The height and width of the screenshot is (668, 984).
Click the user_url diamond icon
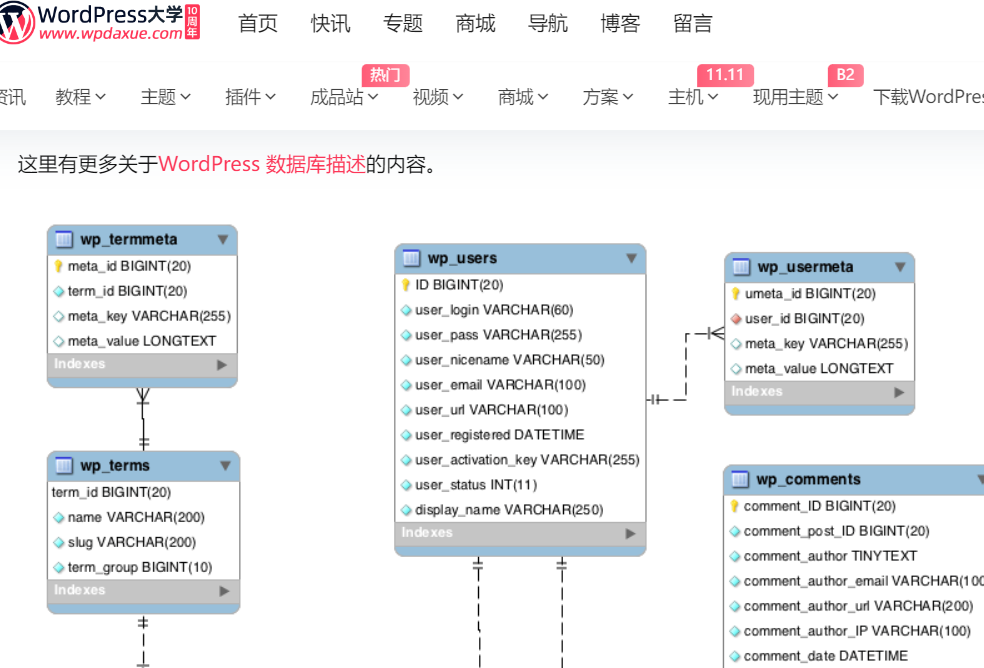(x=406, y=411)
